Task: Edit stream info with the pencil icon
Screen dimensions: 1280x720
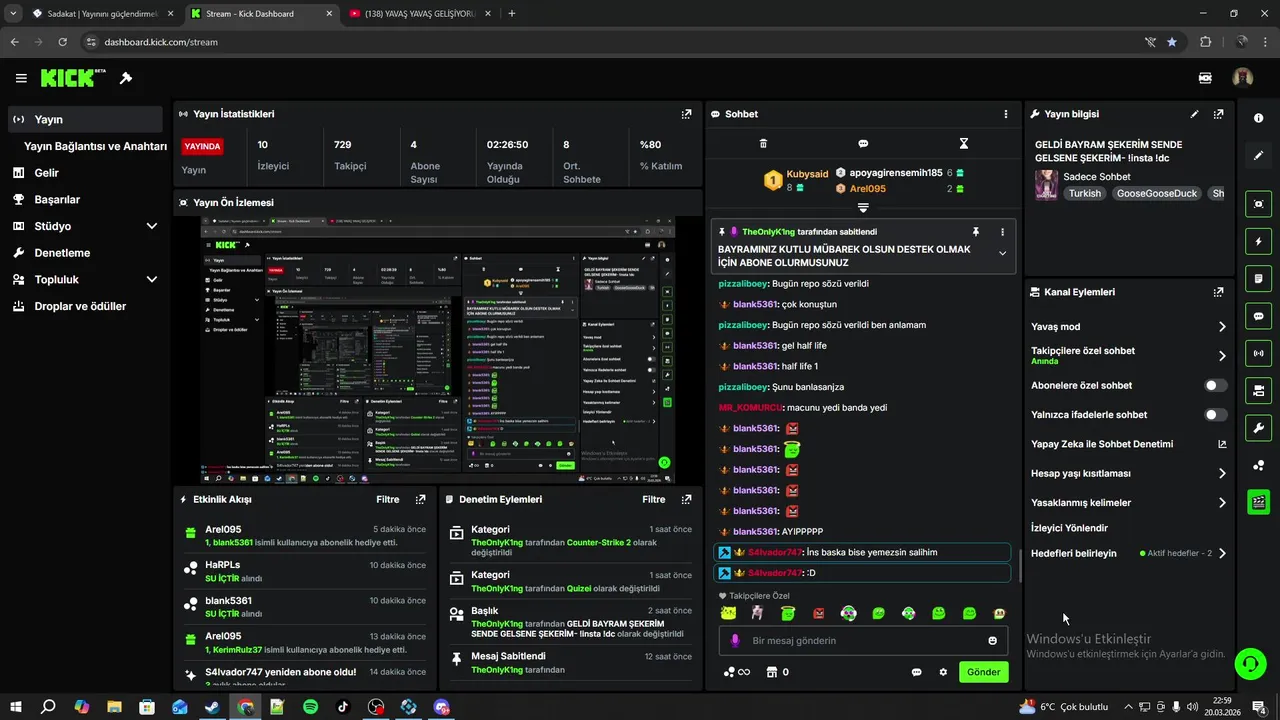Action: click(x=1194, y=114)
